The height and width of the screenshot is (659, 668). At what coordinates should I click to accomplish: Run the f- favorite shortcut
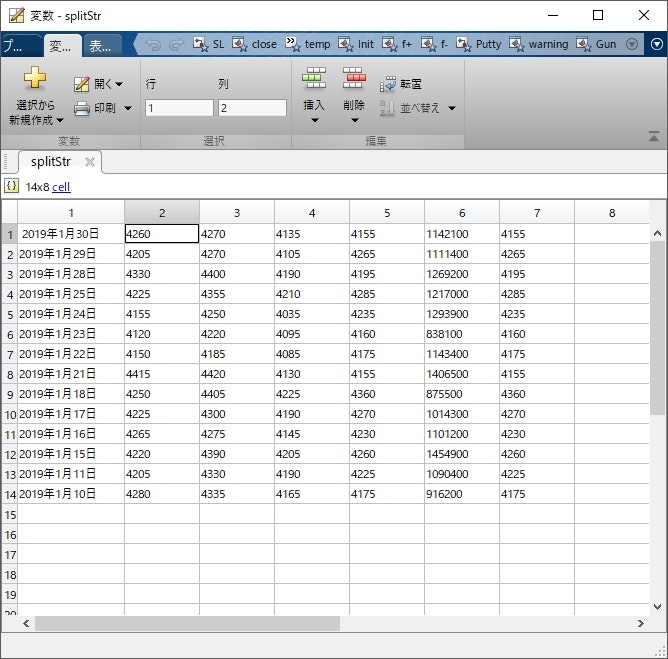point(434,44)
